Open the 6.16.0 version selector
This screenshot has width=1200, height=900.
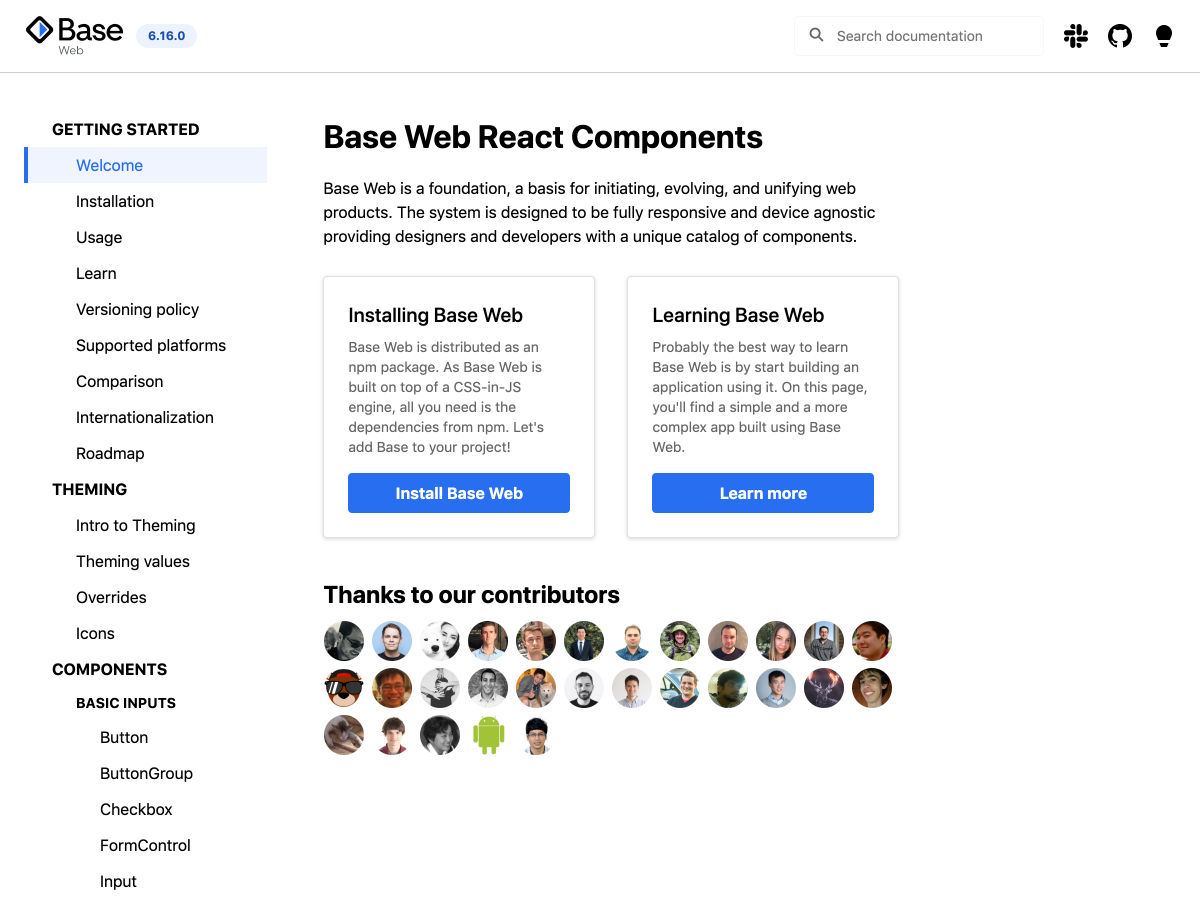click(166, 36)
